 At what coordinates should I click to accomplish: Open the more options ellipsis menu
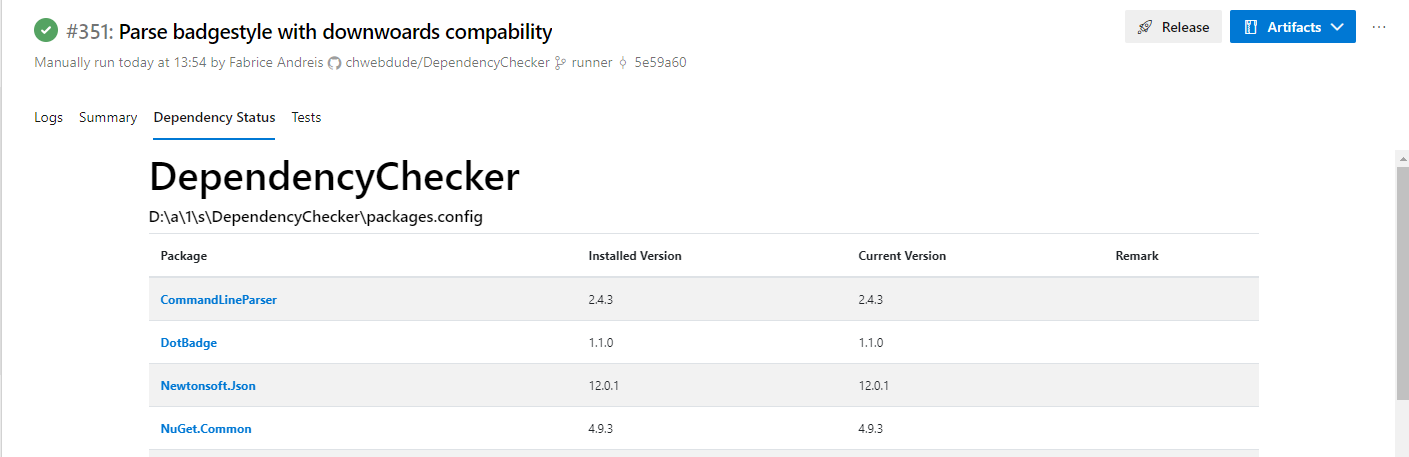pos(1379,27)
